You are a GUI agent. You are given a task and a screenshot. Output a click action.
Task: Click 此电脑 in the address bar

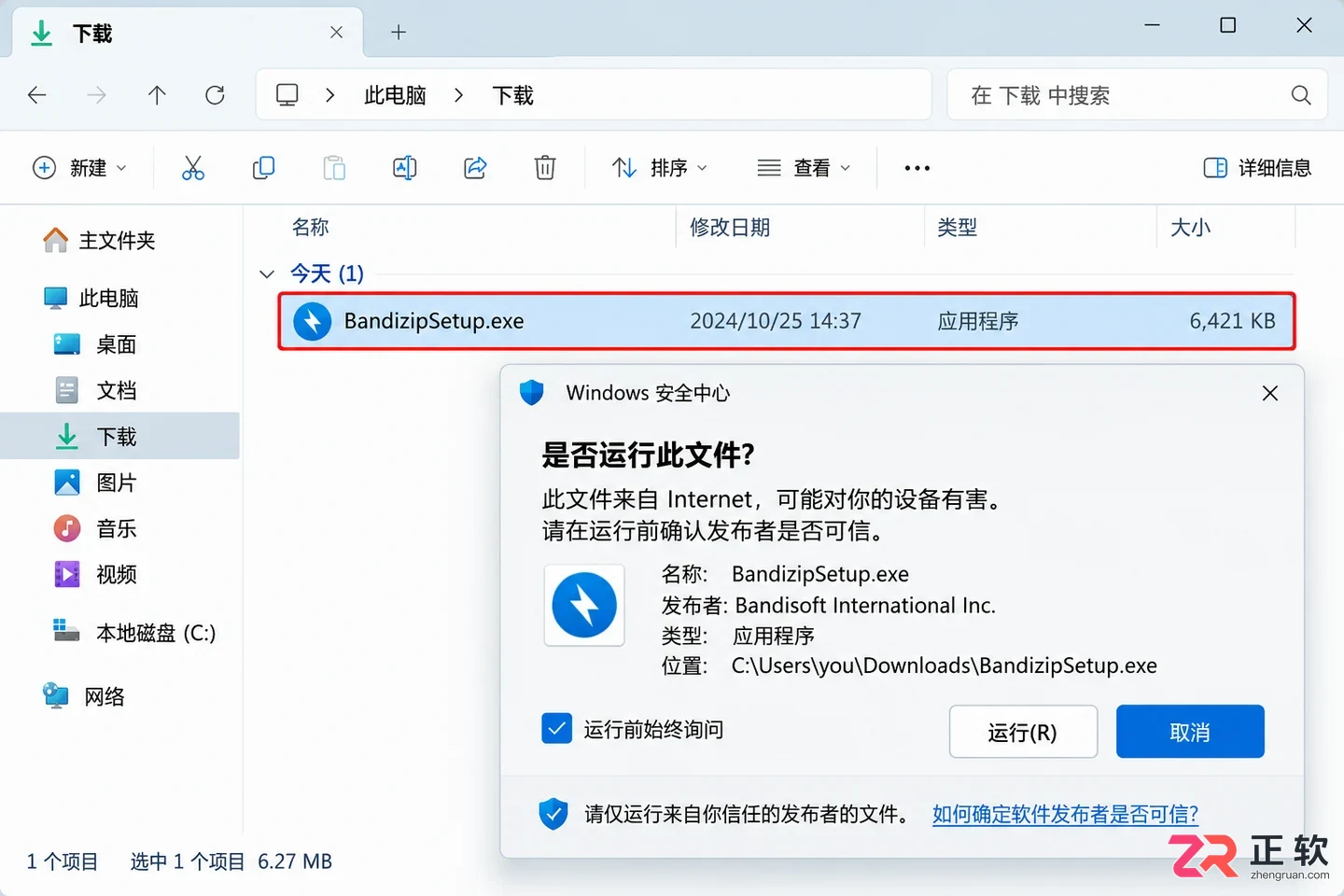395,95
